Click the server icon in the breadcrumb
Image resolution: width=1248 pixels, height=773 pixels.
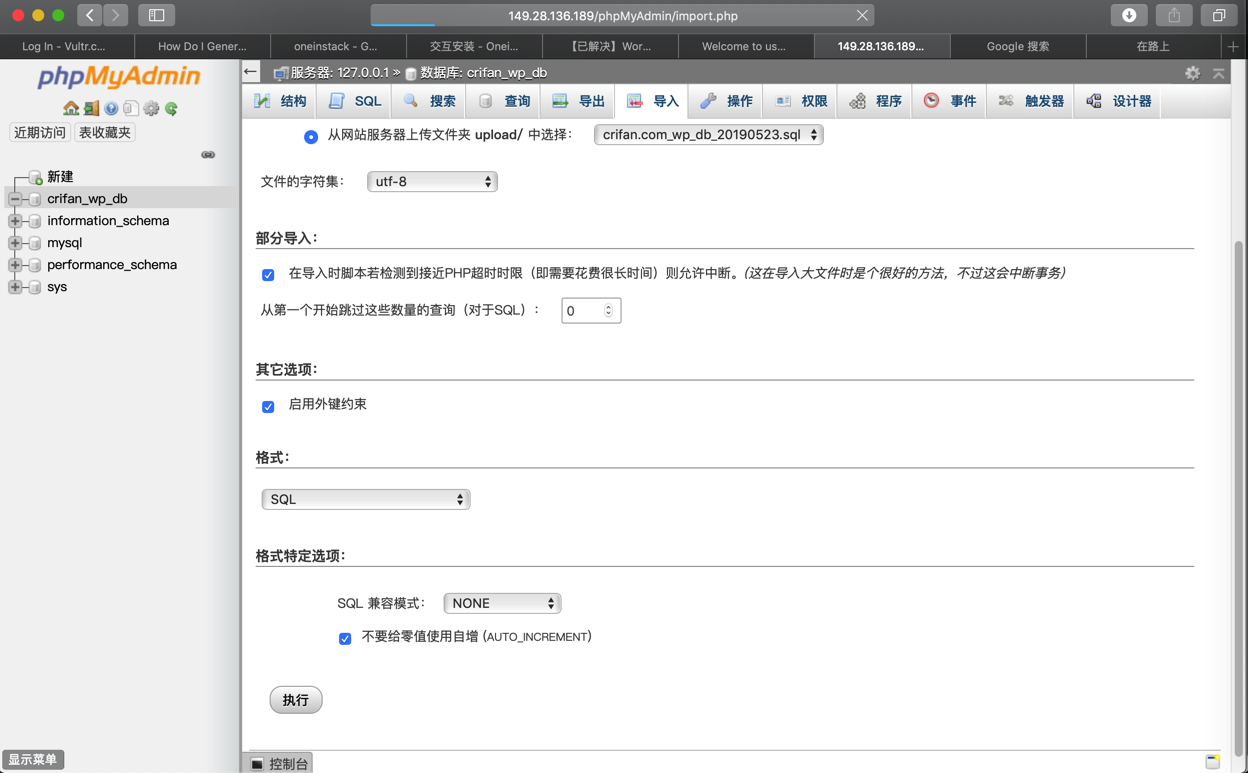tap(281, 73)
